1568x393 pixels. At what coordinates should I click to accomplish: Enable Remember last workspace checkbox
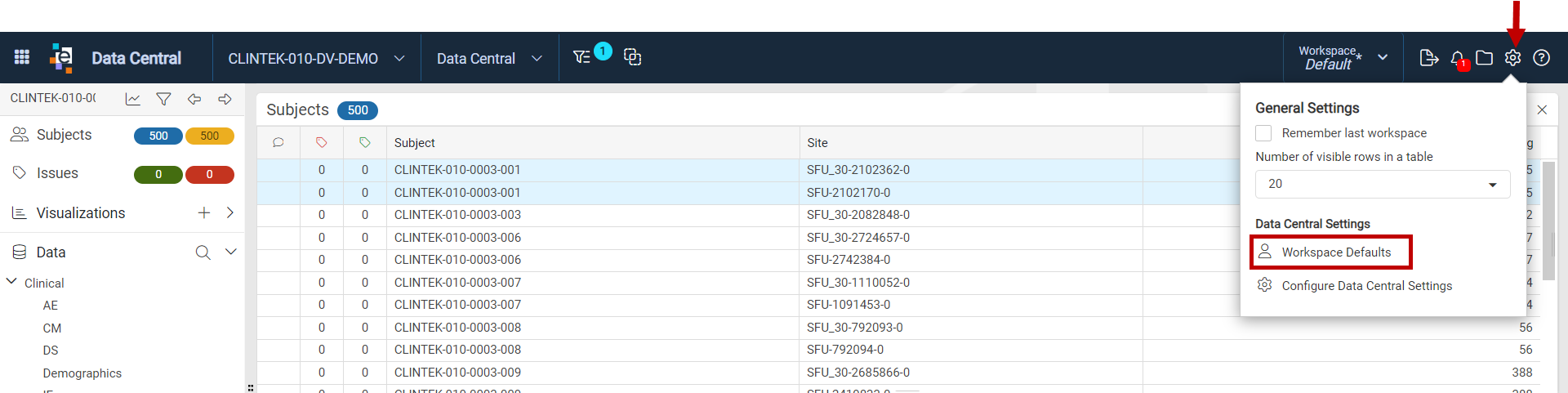[1263, 133]
